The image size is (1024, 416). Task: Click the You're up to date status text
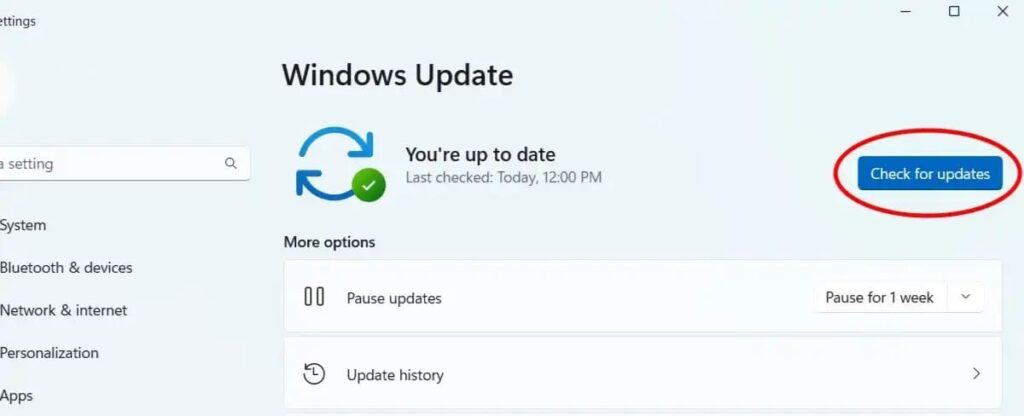(x=480, y=155)
